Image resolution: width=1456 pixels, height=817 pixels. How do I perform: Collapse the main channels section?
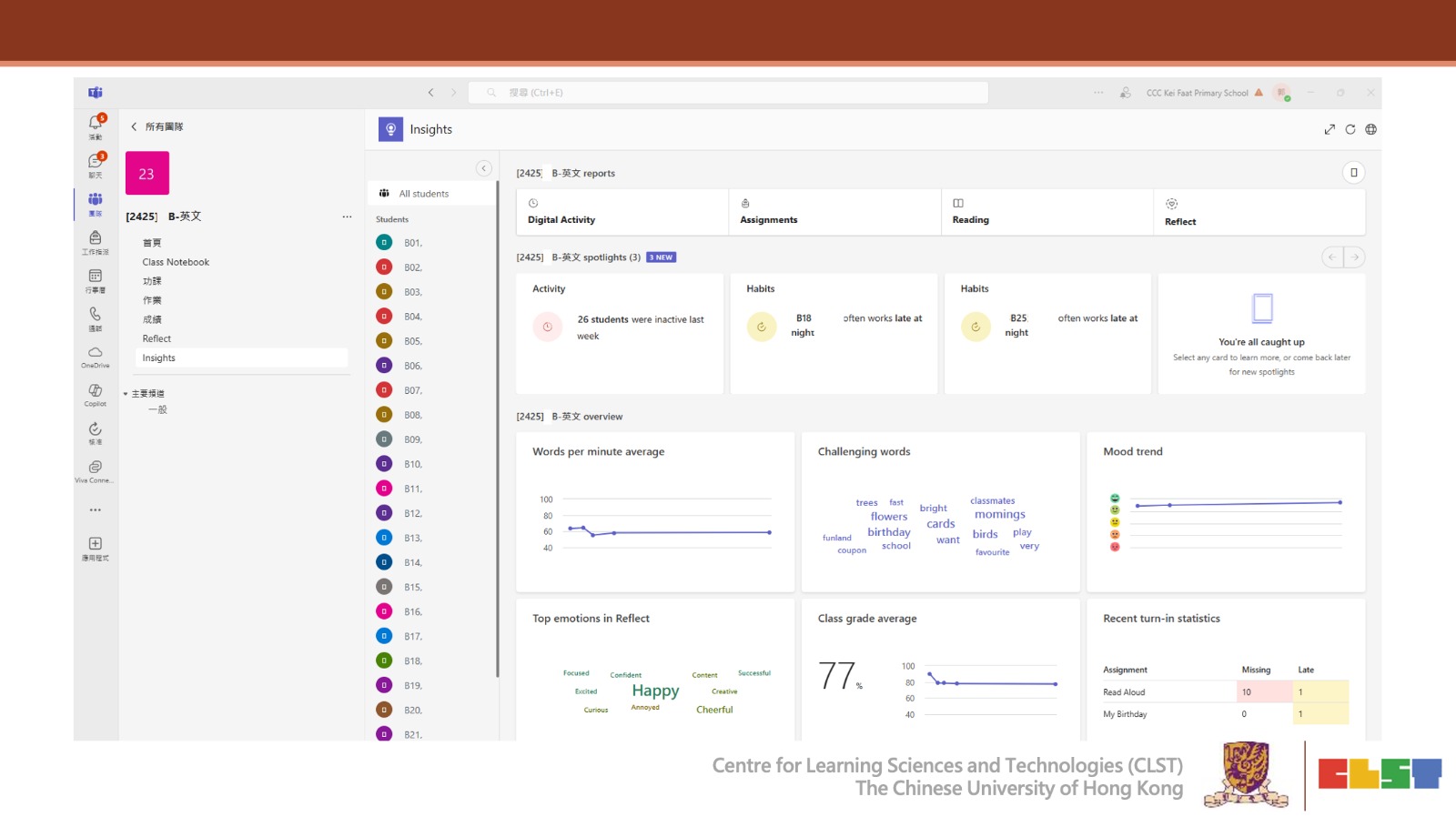point(126,394)
